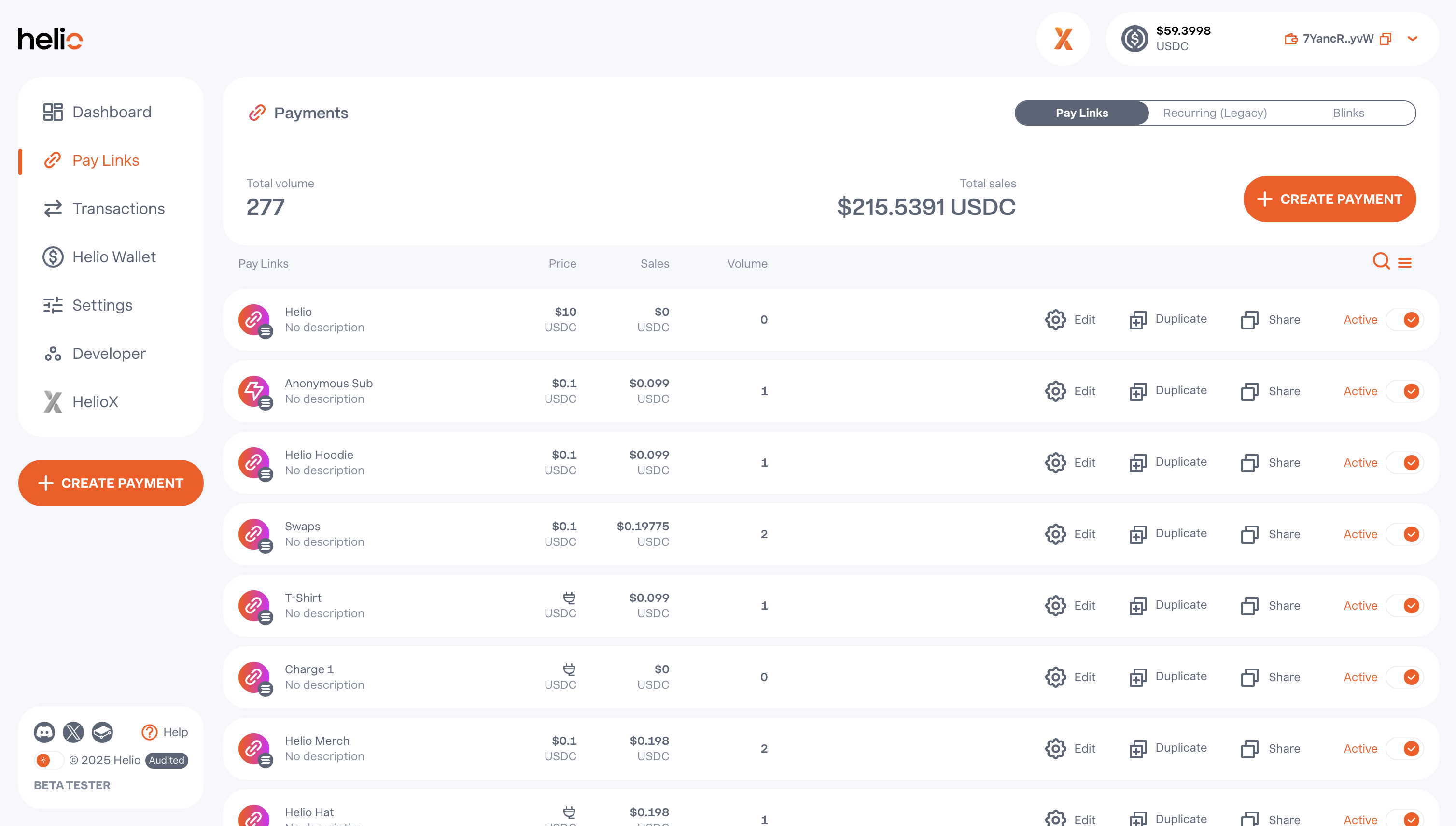Image resolution: width=1456 pixels, height=826 pixels.
Task: Open the Dashboard sidebar item
Action: [x=98, y=112]
